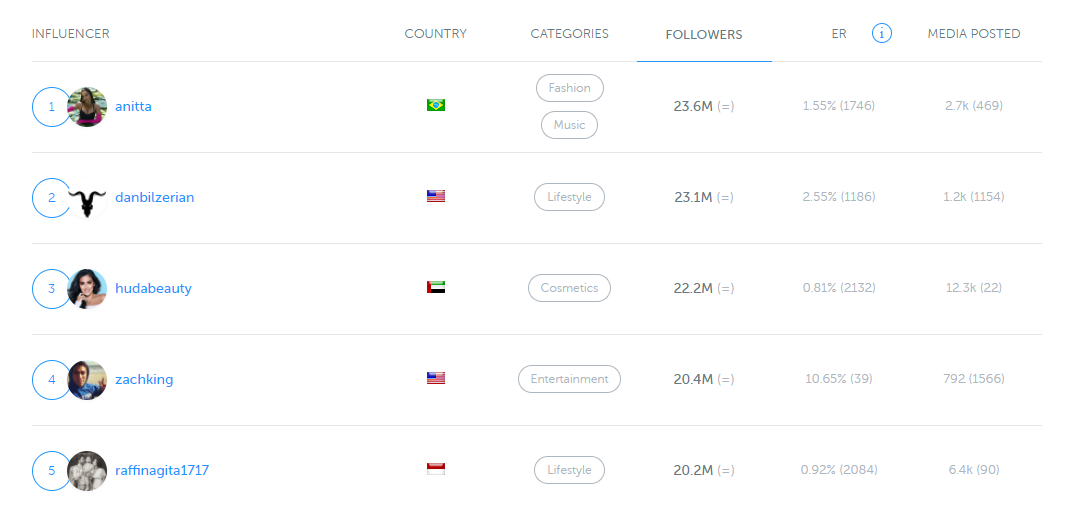The width and height of the screenshot is (1071, 515).
Task: Click the Cosmetics category tag
Action: pos(570,288)
